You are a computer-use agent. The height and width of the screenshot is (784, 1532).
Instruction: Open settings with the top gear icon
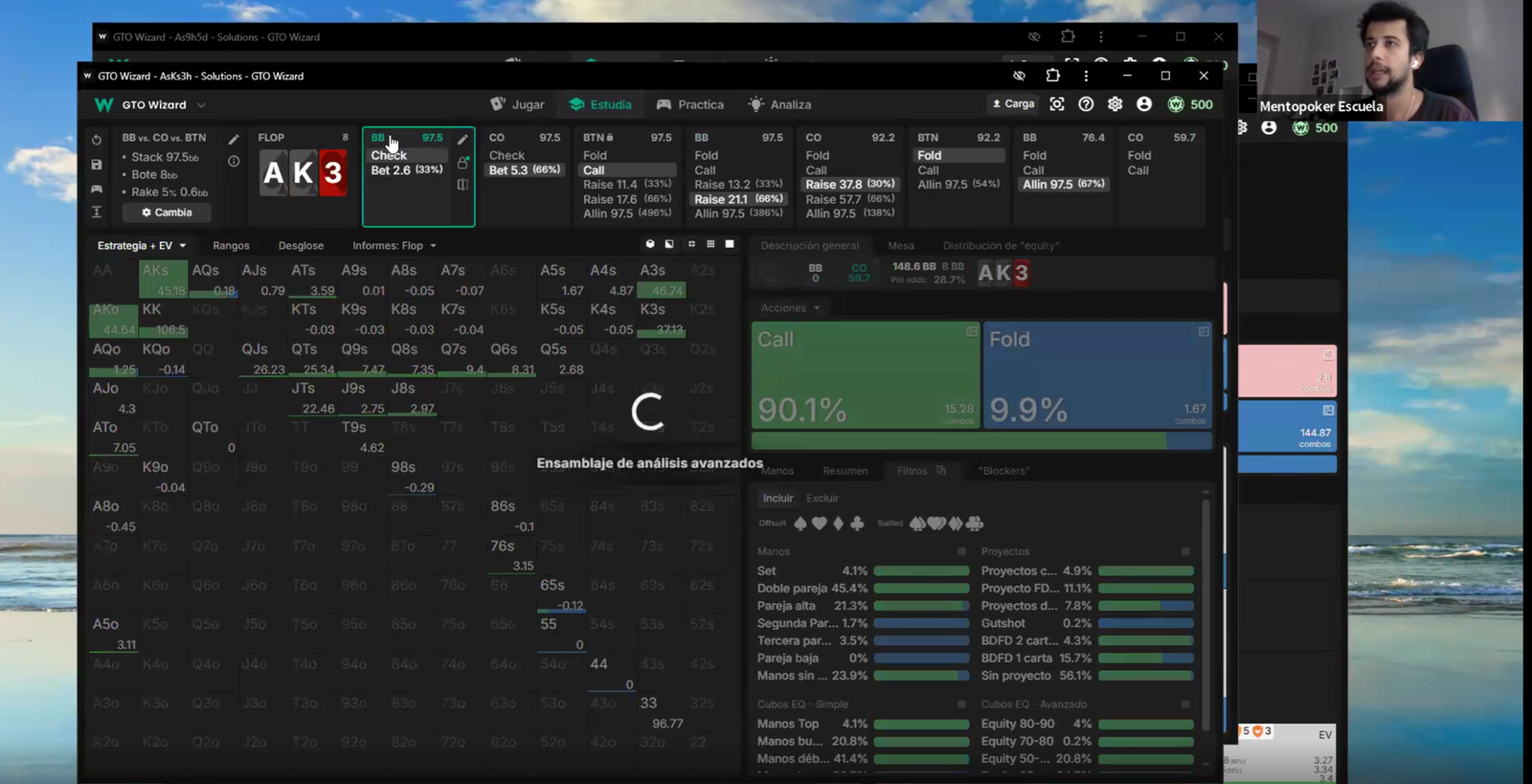tap(1115, 104)
